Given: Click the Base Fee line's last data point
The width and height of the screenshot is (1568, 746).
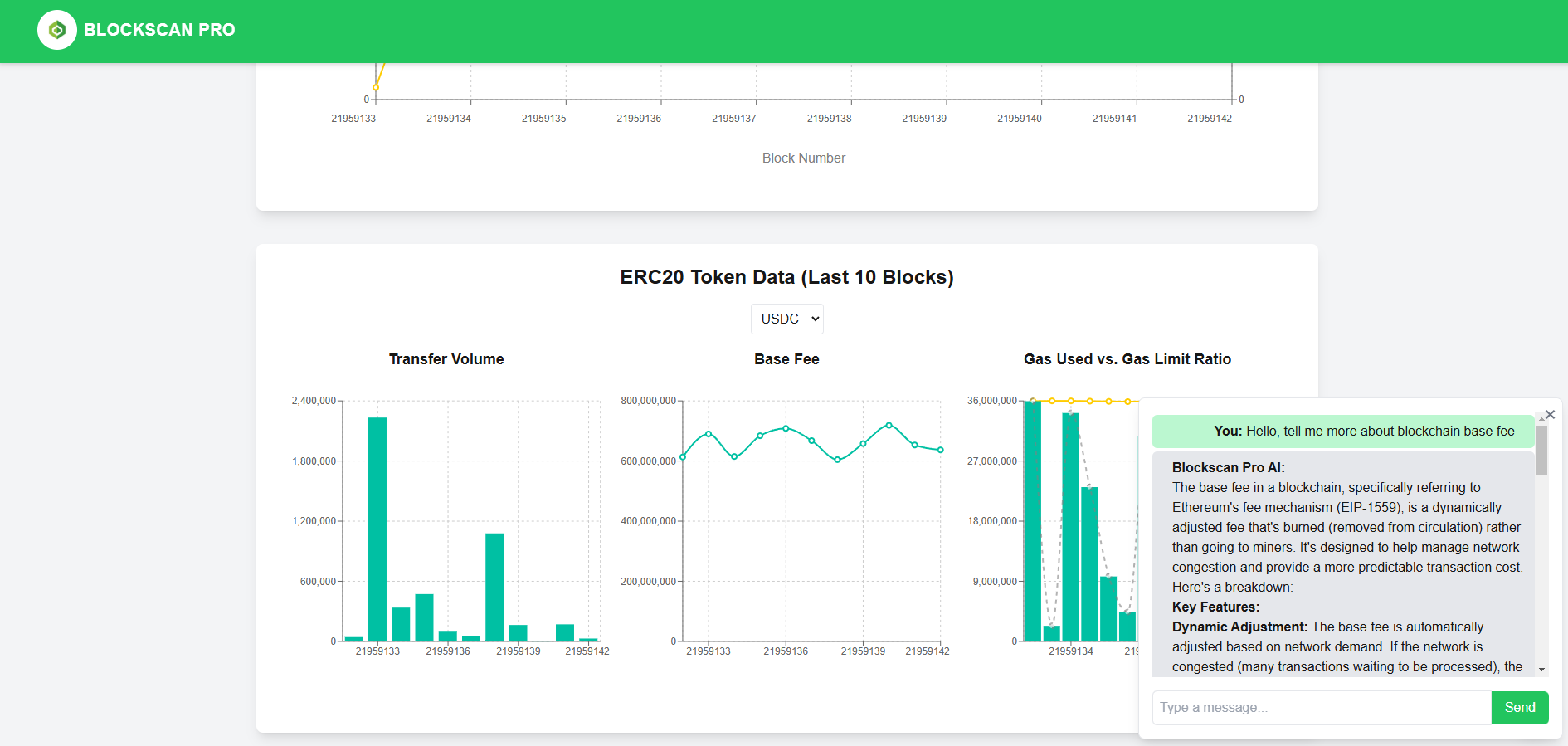Looking at the screenshot, I should pos(940,450).
